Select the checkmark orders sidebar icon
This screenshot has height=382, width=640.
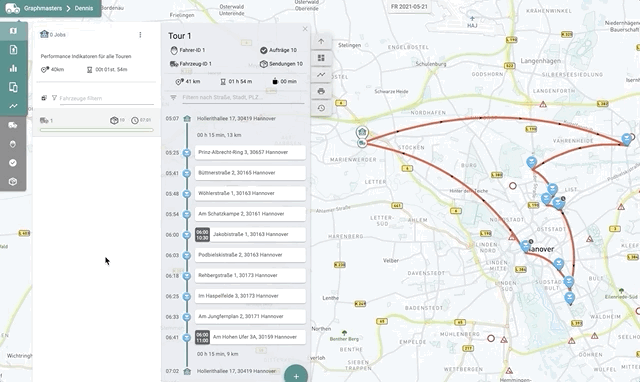tap(13, 162)
